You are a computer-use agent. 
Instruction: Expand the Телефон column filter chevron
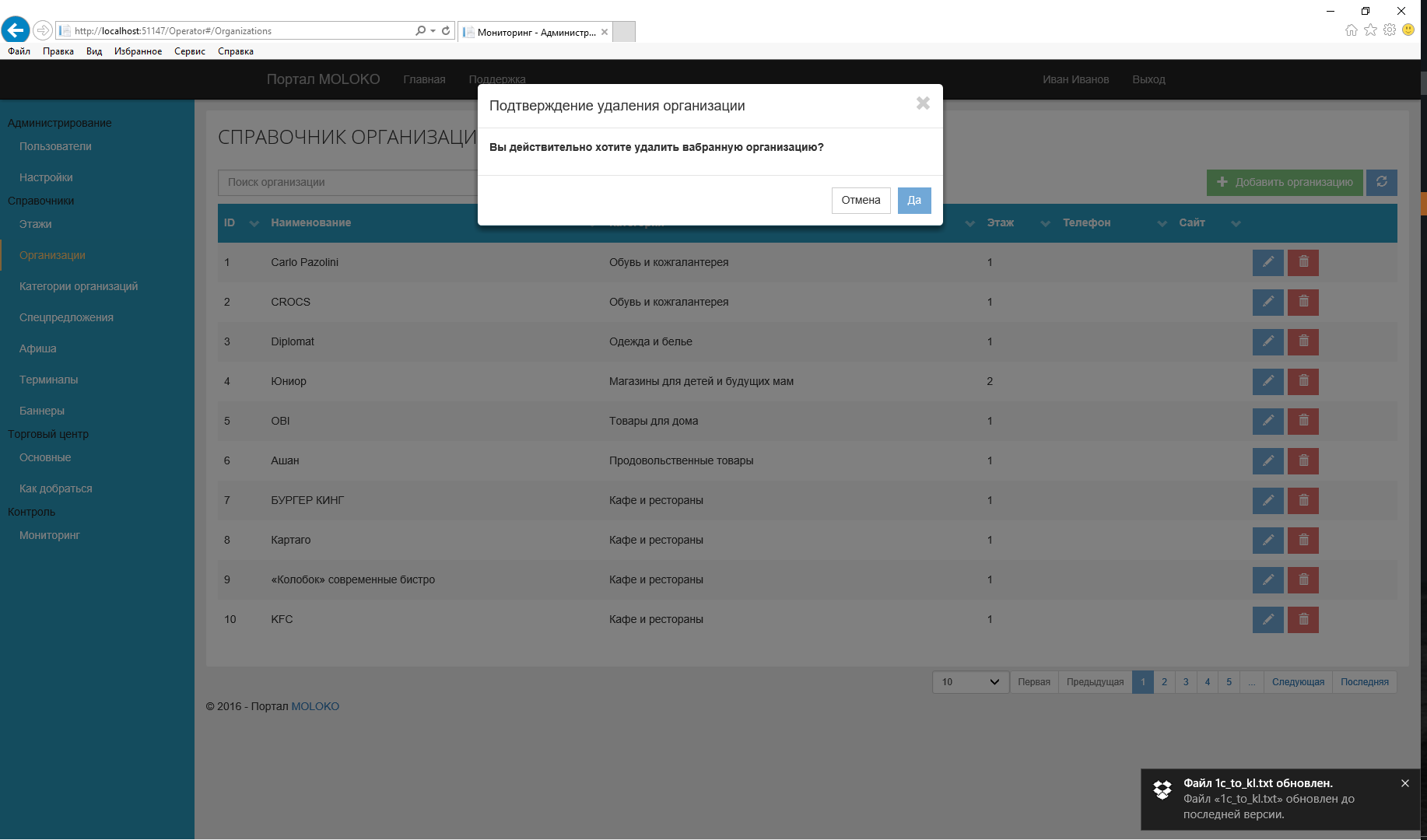pos(1162,224)
